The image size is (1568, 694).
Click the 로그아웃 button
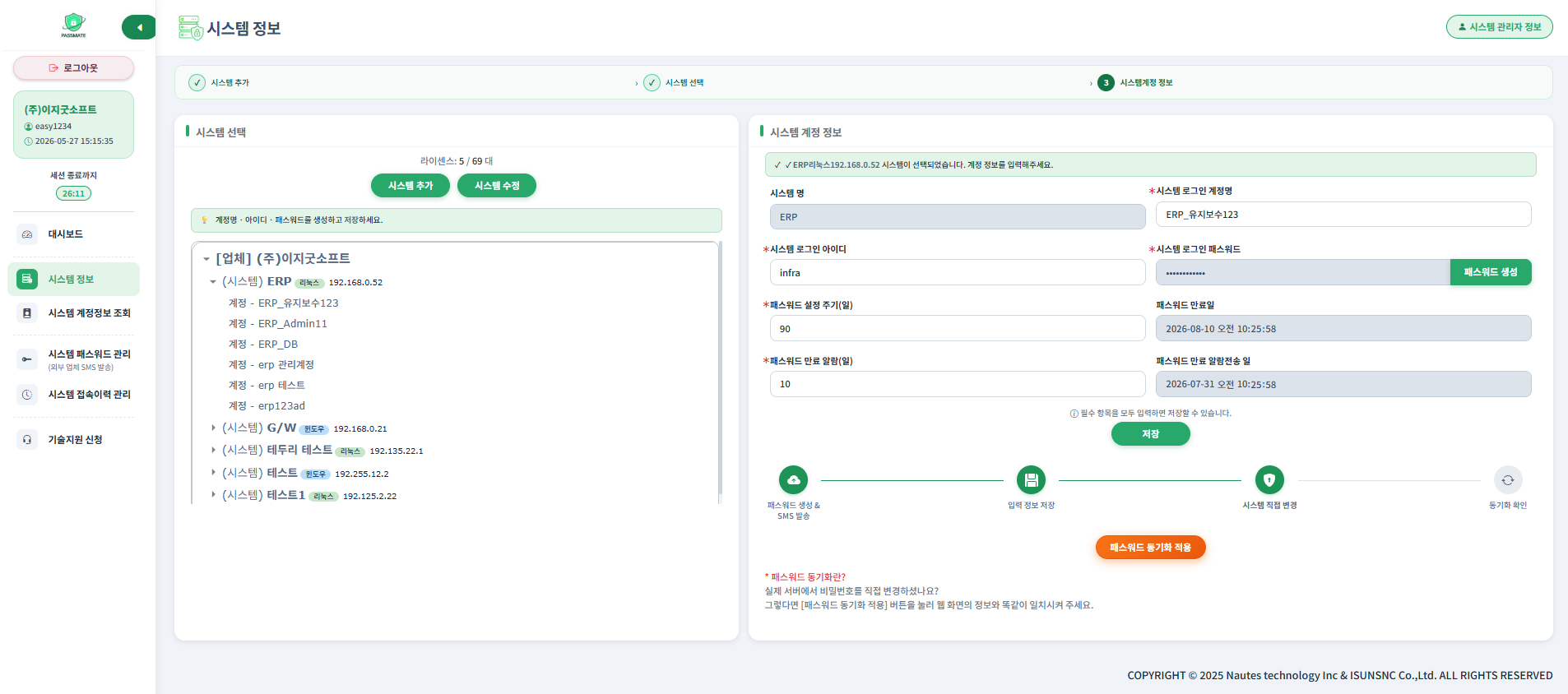[73, 68]
